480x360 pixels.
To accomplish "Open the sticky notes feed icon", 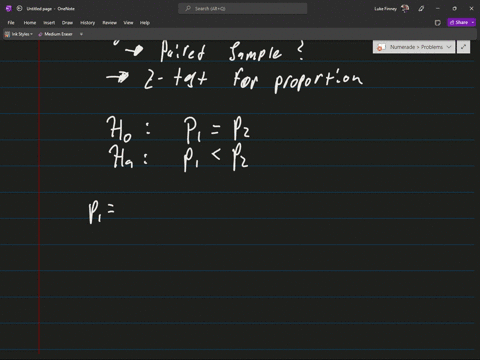I will click(x=438, y=23).
